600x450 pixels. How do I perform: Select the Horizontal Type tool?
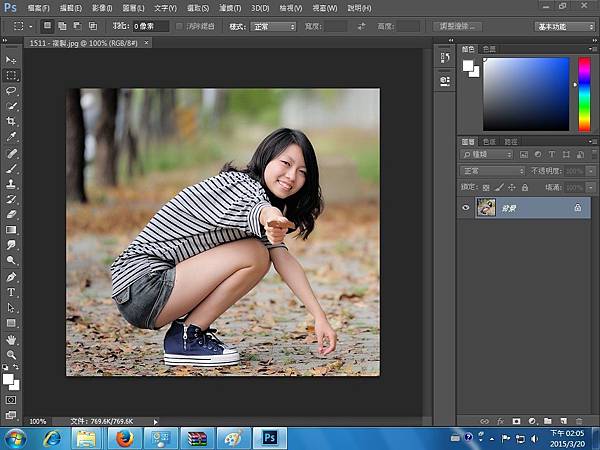(12, 293)
